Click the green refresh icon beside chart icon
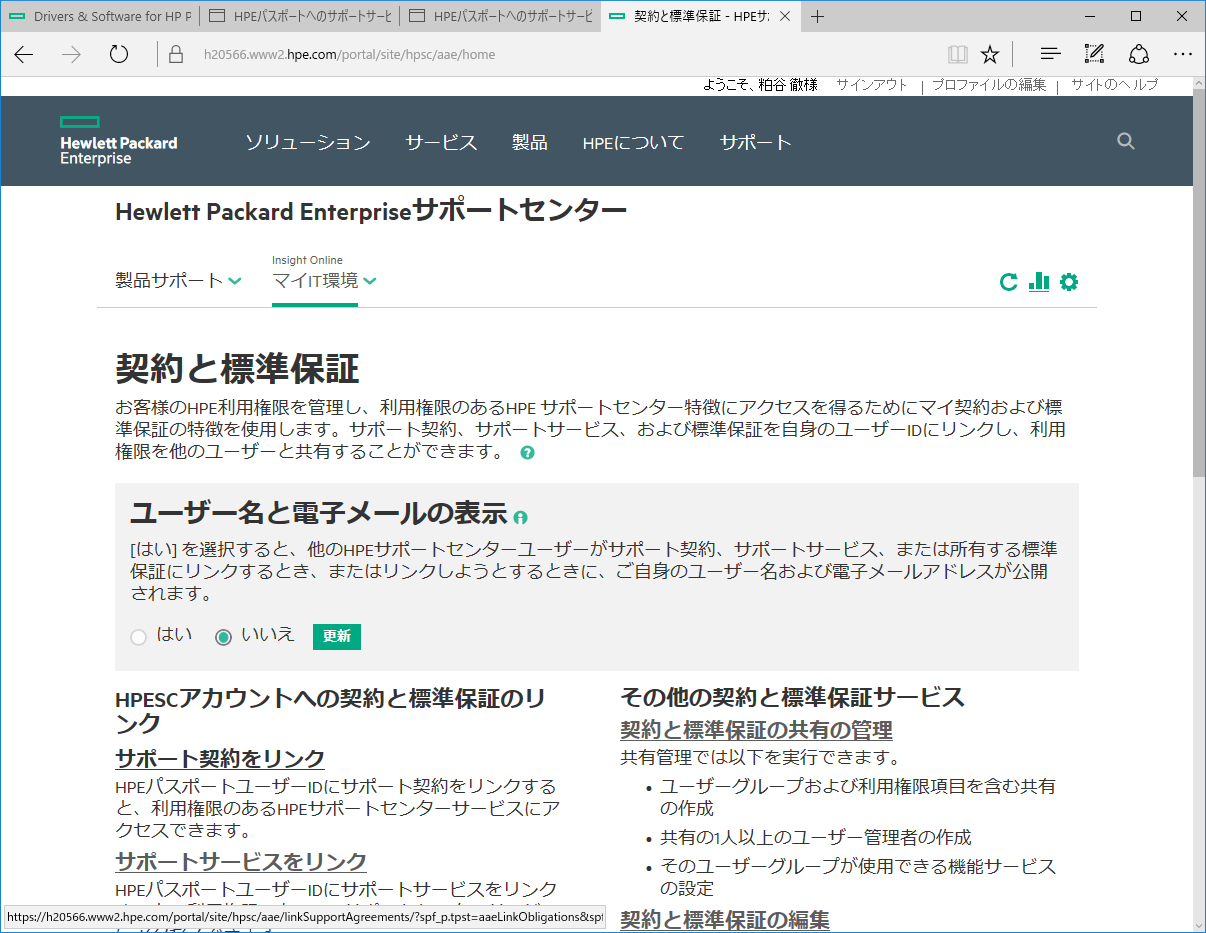This screenshot has width=1206, height=933. coord(1009,282)
